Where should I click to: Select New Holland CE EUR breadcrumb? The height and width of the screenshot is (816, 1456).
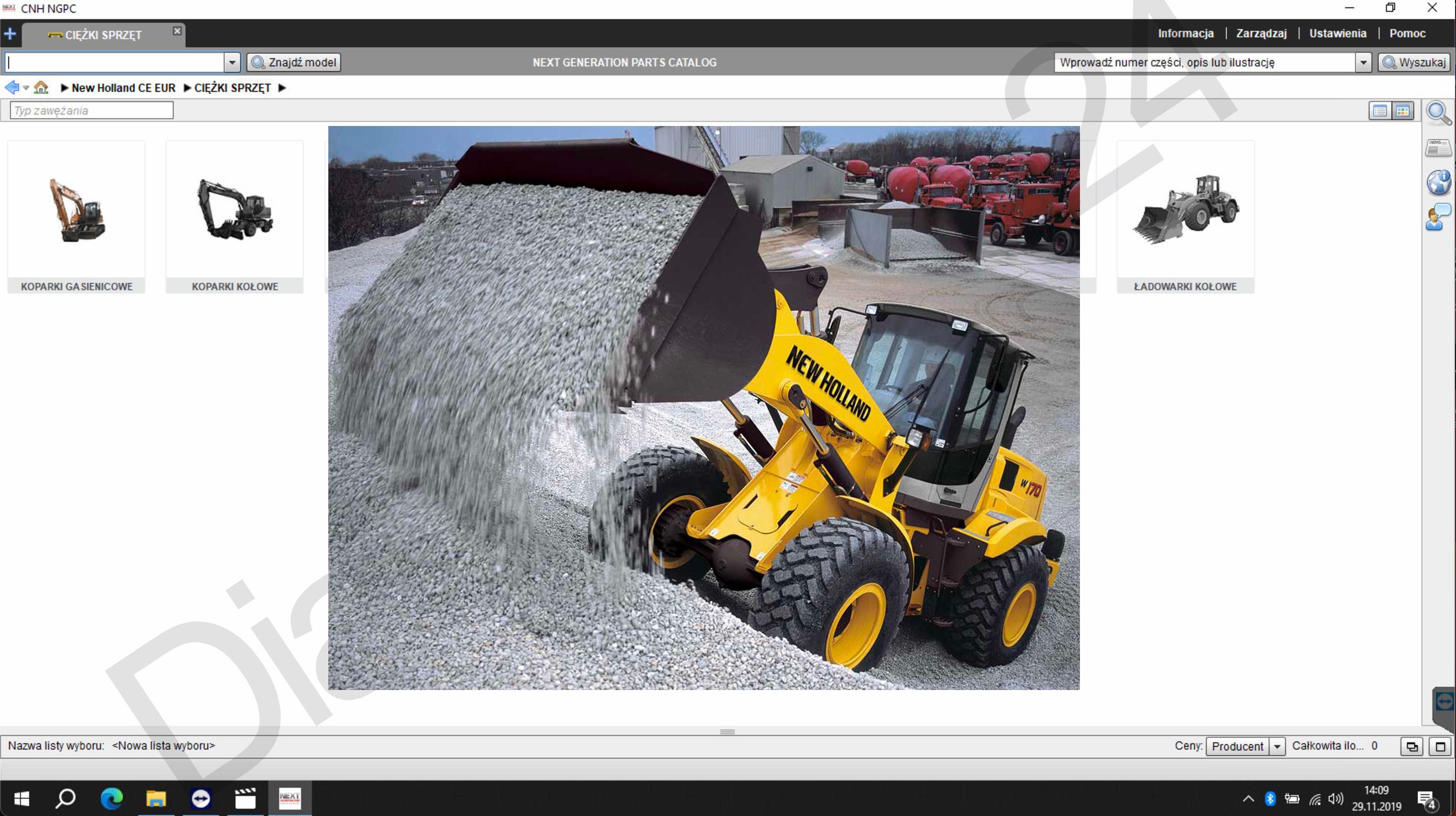[123, 88]
